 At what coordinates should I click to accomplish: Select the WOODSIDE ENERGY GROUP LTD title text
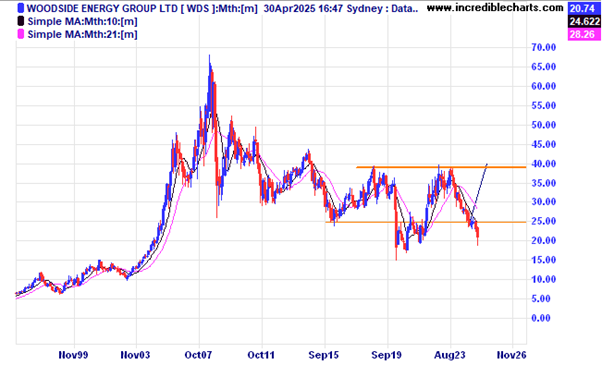(102, 8)
